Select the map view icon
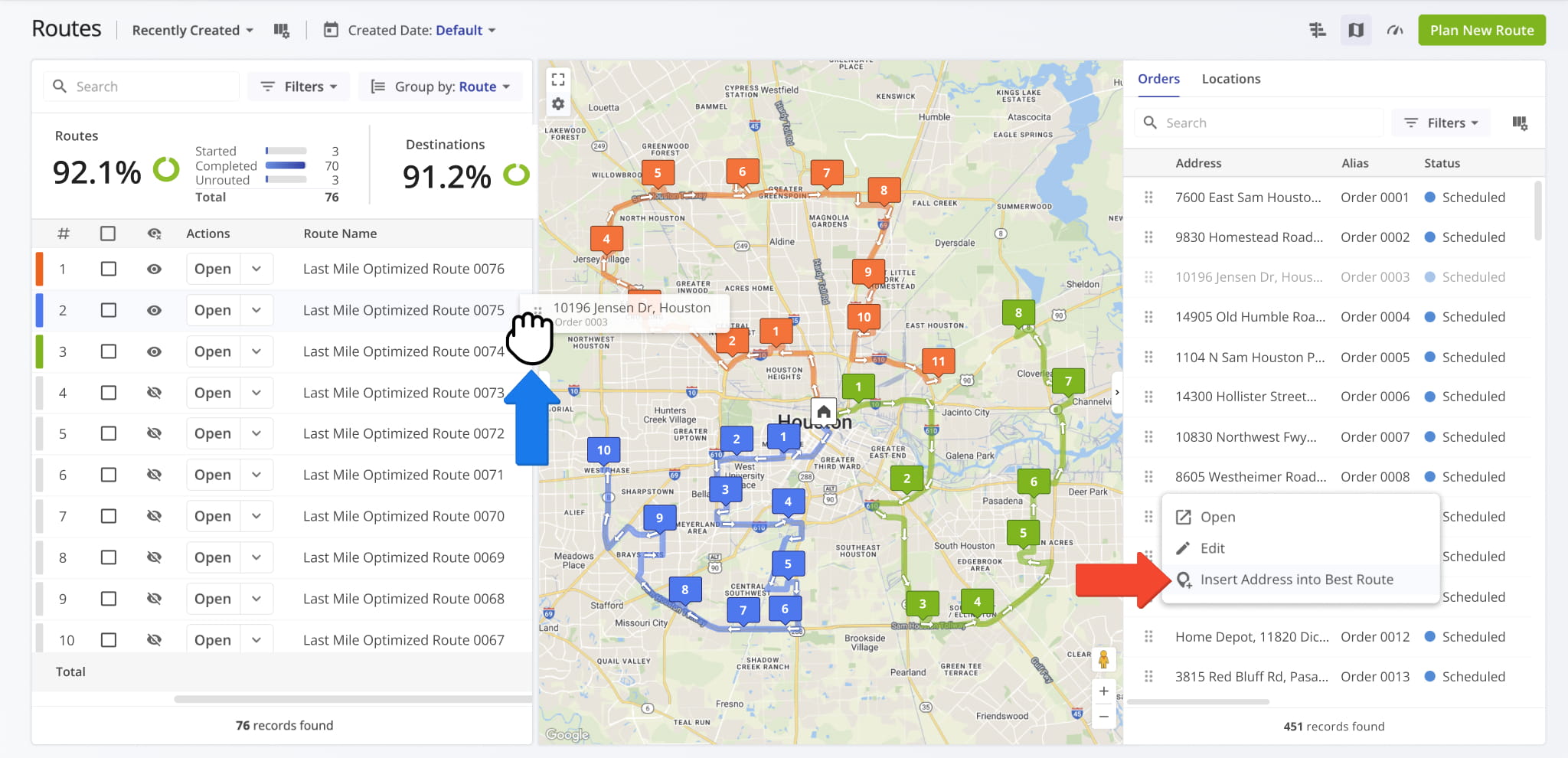This screenshot has height=758, width=1568. click(x=1355, y=30)
